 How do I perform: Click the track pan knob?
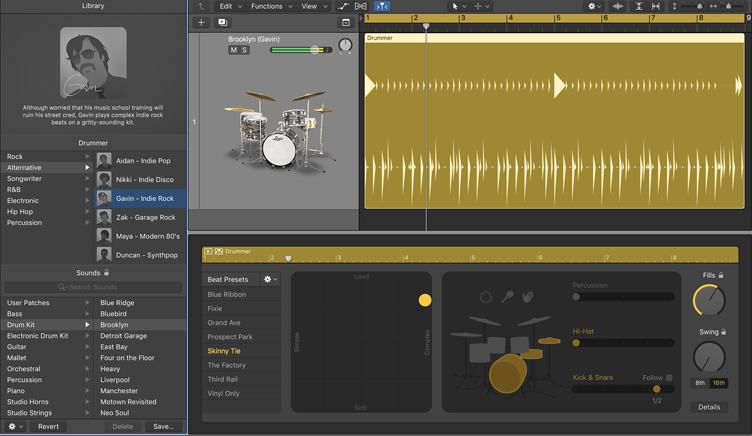point(345,46)
